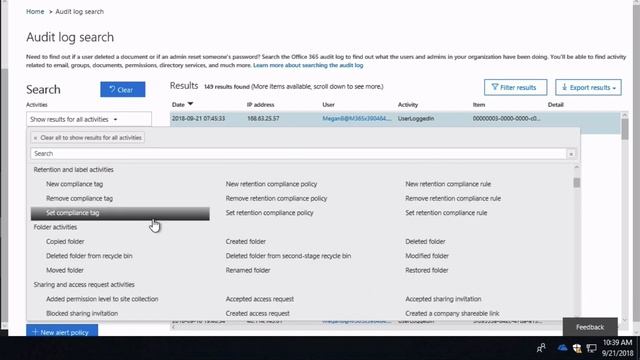The width and height of the screenshot is (640, 360).
Task: Select the Item column header
Action: tap(479, 104)
